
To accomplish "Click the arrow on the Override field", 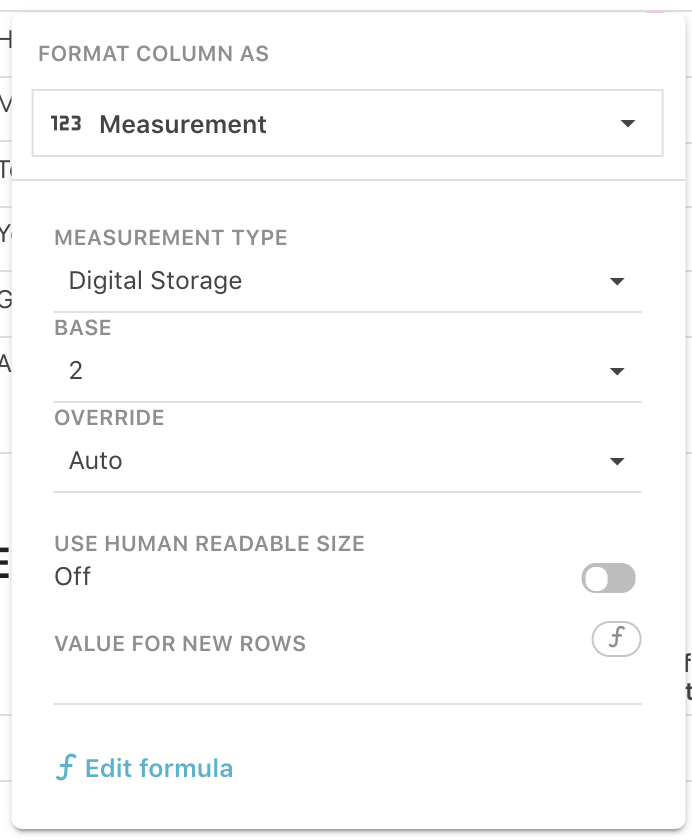I will [x=617, y=462].
